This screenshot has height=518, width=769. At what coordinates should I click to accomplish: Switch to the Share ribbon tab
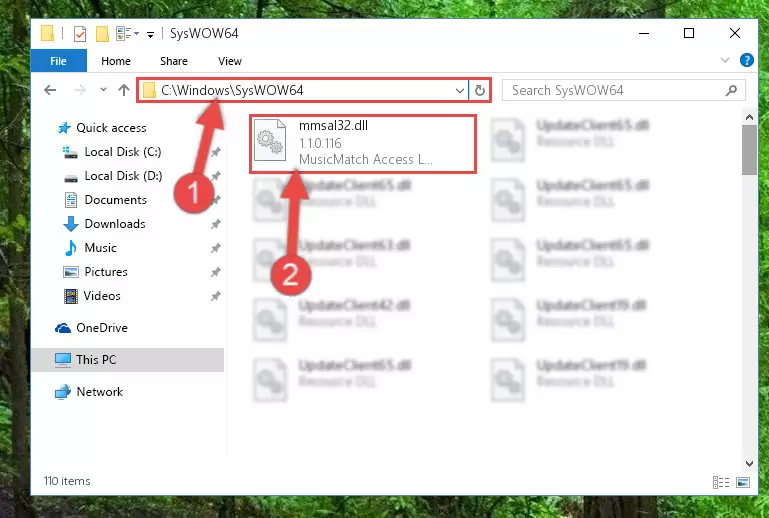click(174, 61)
